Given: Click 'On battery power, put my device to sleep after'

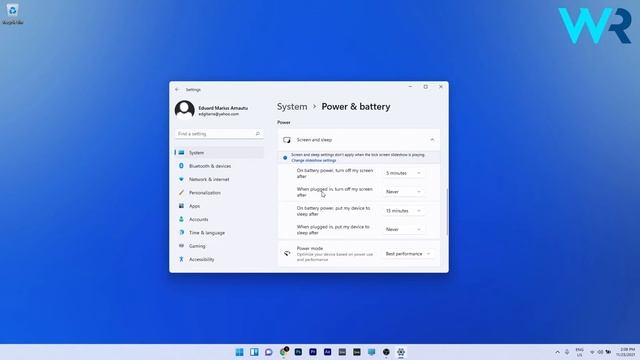Looking at the screenshot, I should coord(333,211).
